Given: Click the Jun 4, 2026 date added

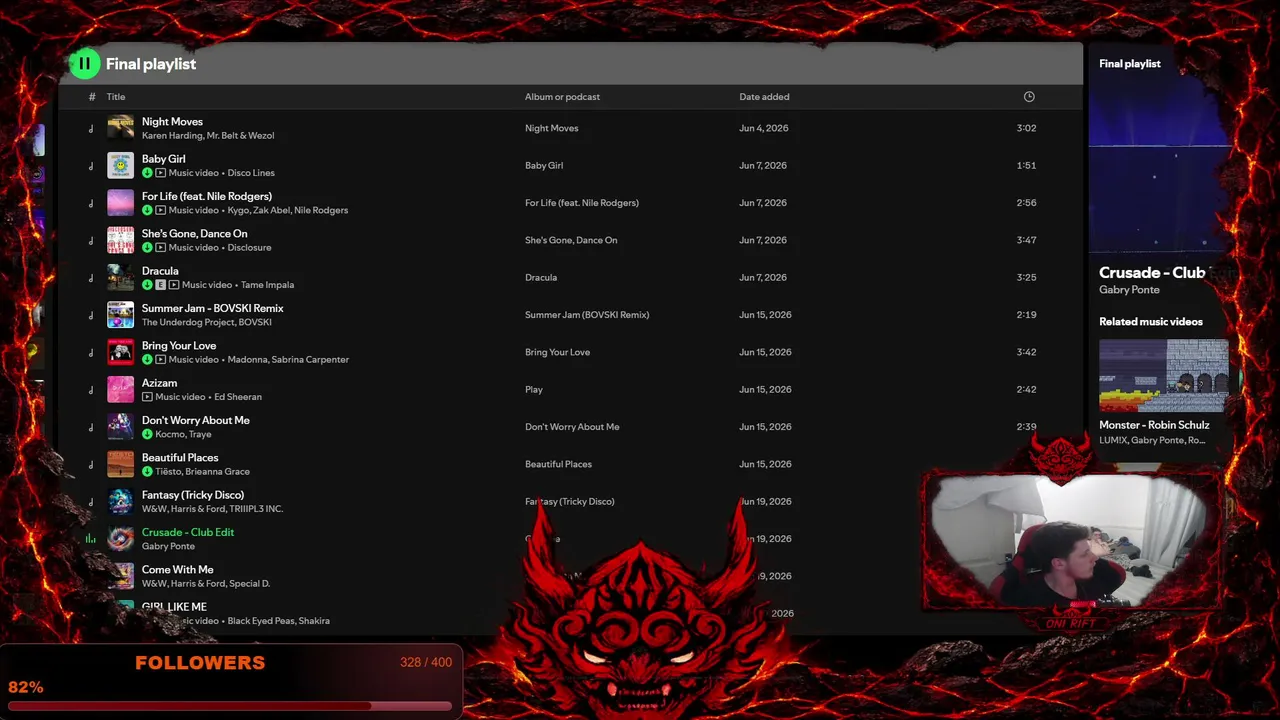Looking at the screenshot, I should [764, 128].
